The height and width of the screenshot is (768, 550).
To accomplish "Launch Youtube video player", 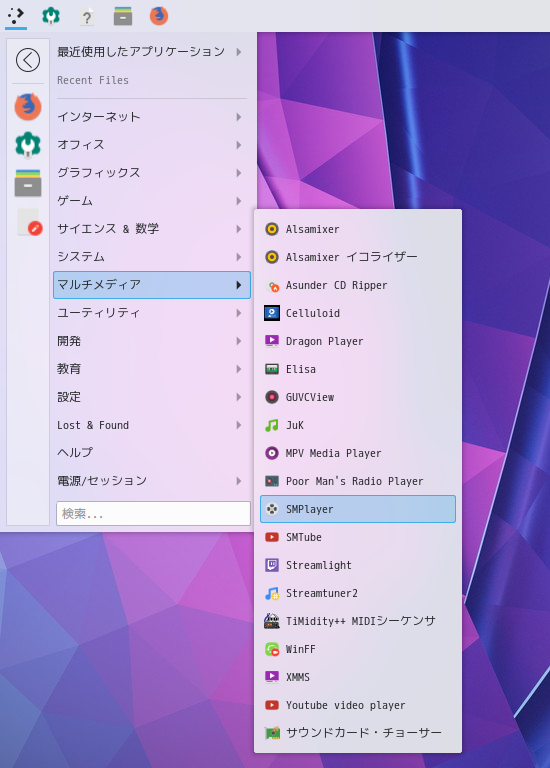I will [358, 705].
